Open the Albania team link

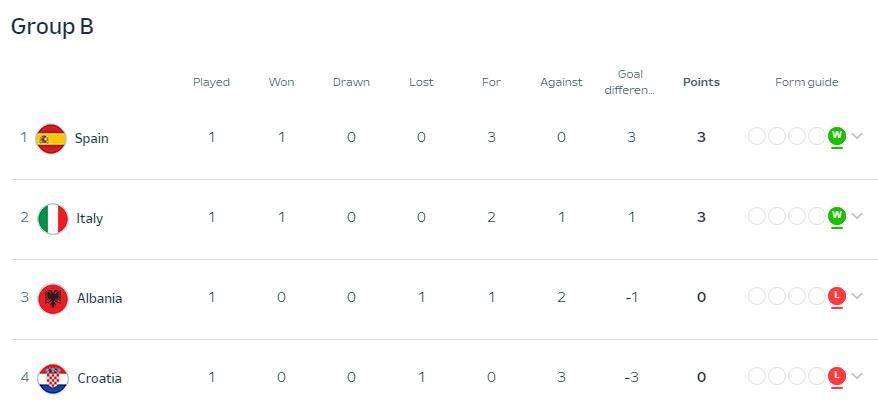coord(99,298)
